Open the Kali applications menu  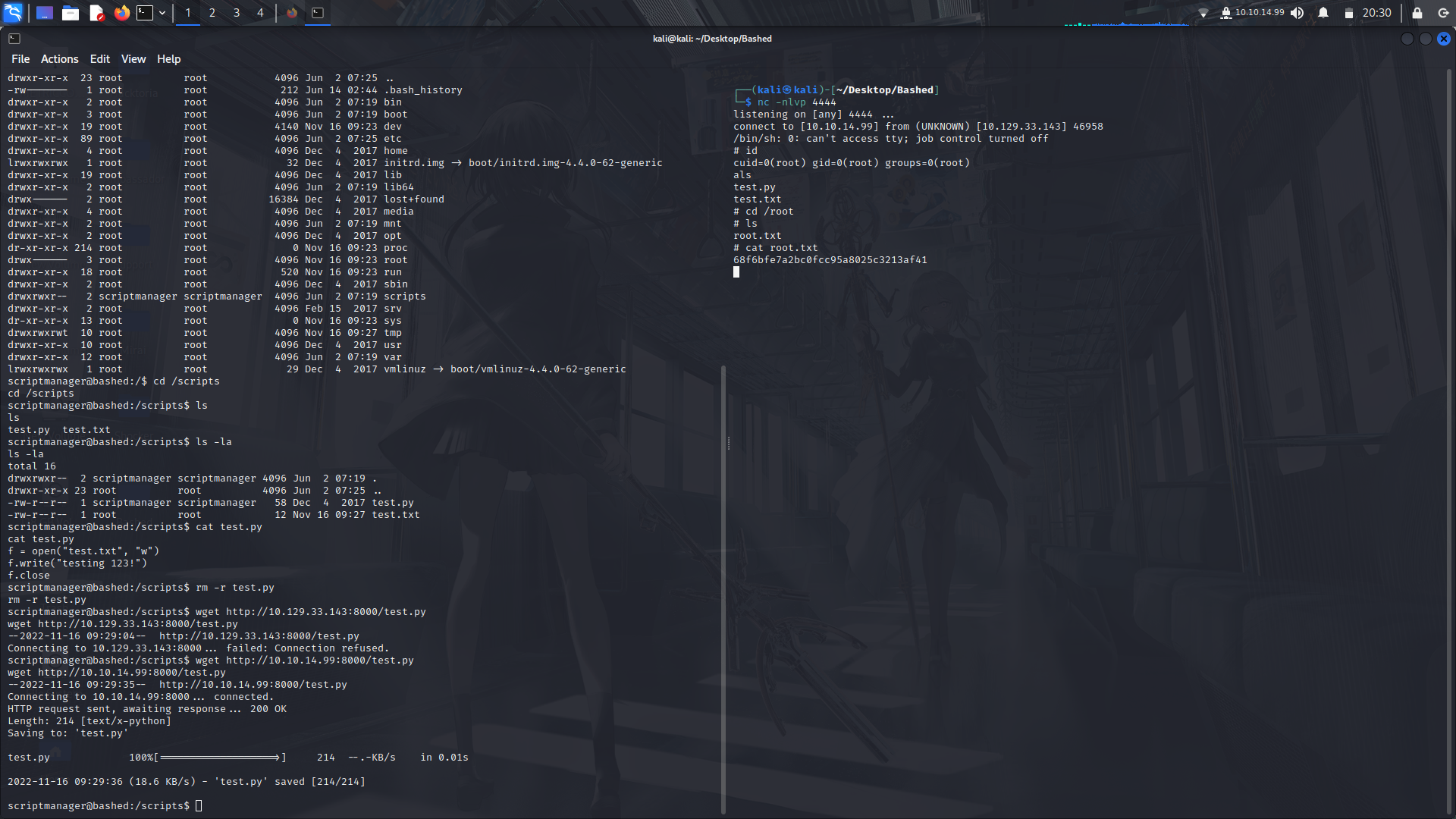pos(12,12)
